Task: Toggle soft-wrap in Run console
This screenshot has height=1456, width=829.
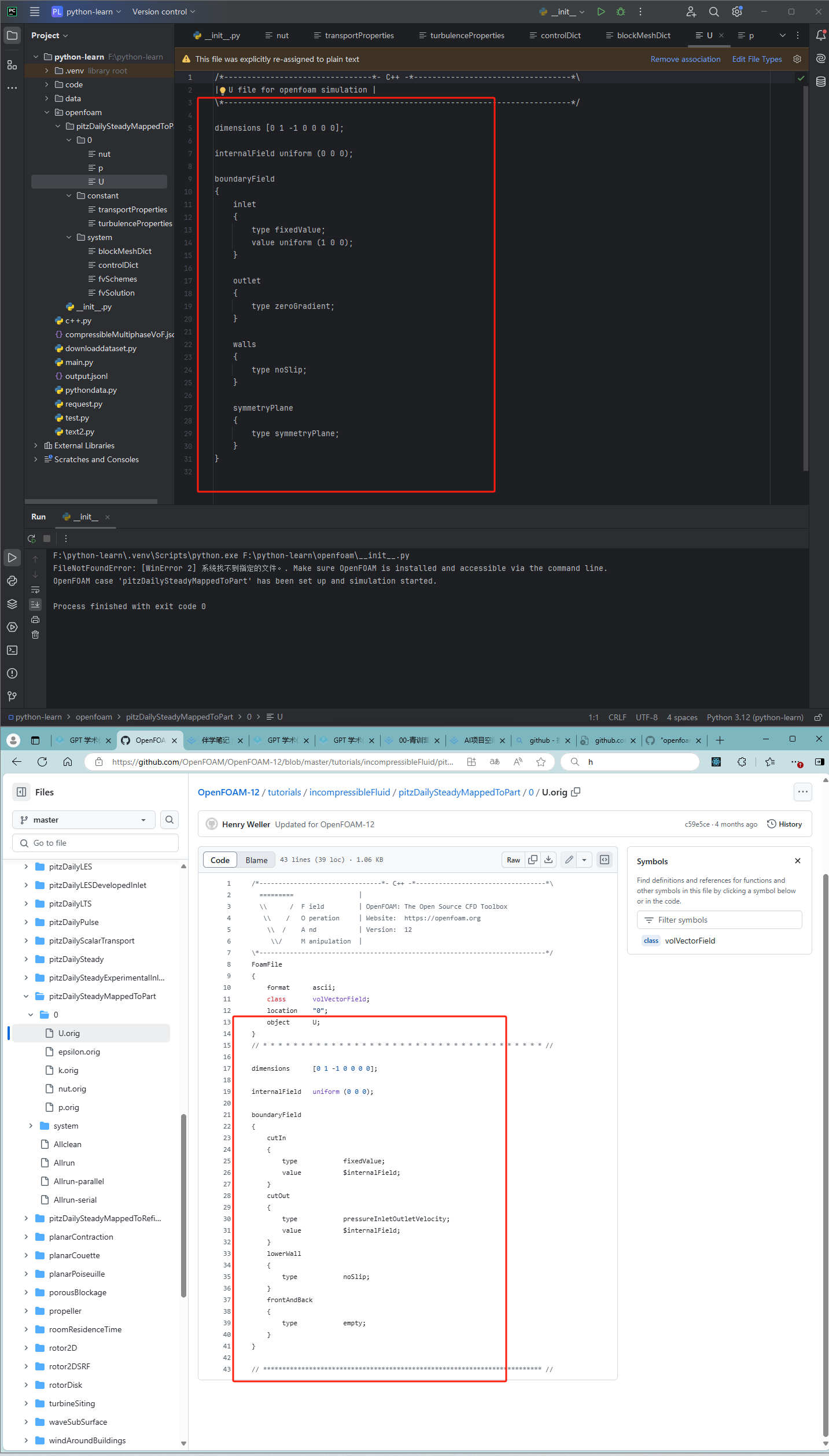Action: tap(35, 590)
